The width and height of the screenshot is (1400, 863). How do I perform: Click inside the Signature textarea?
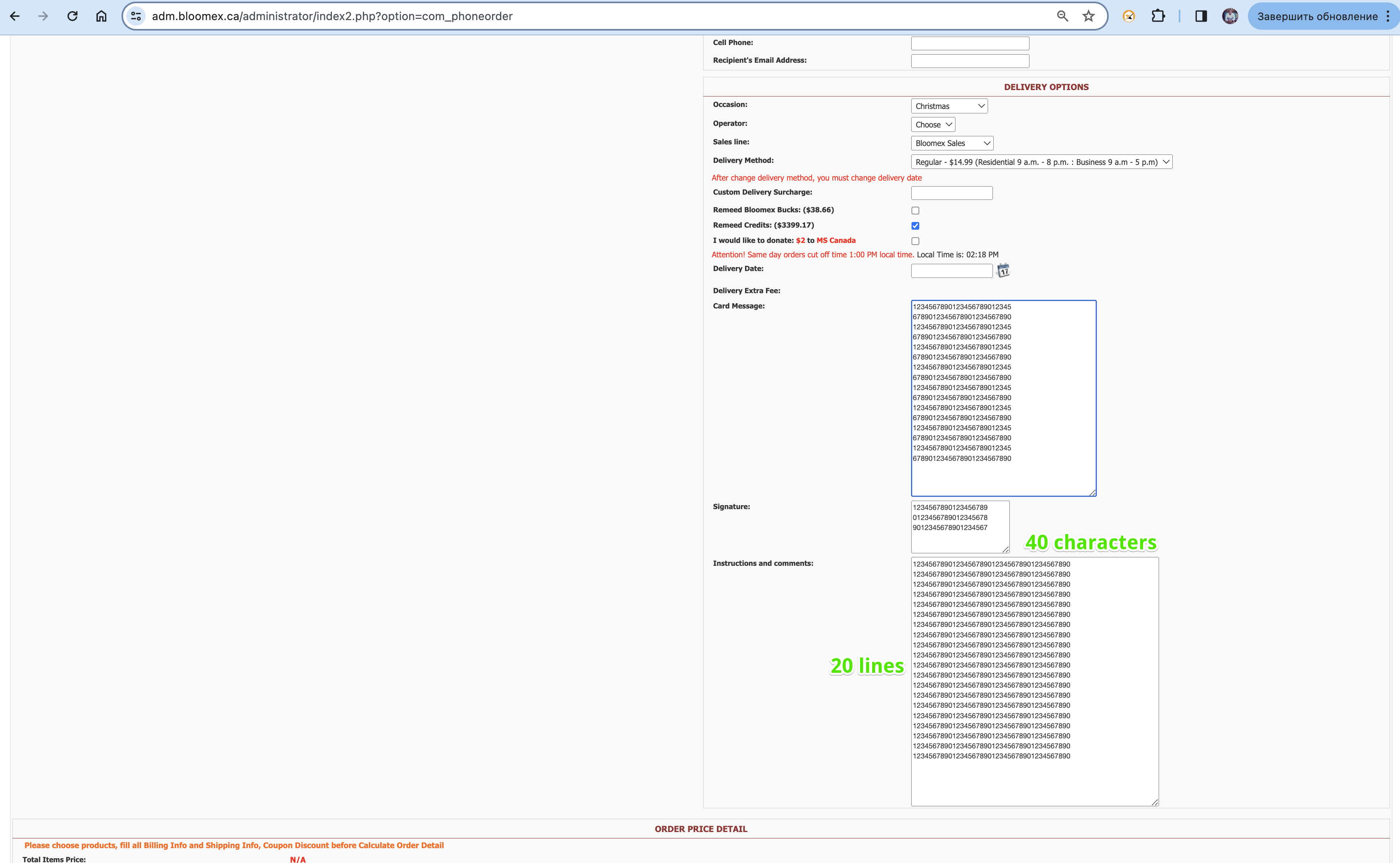tap(960, 527)
